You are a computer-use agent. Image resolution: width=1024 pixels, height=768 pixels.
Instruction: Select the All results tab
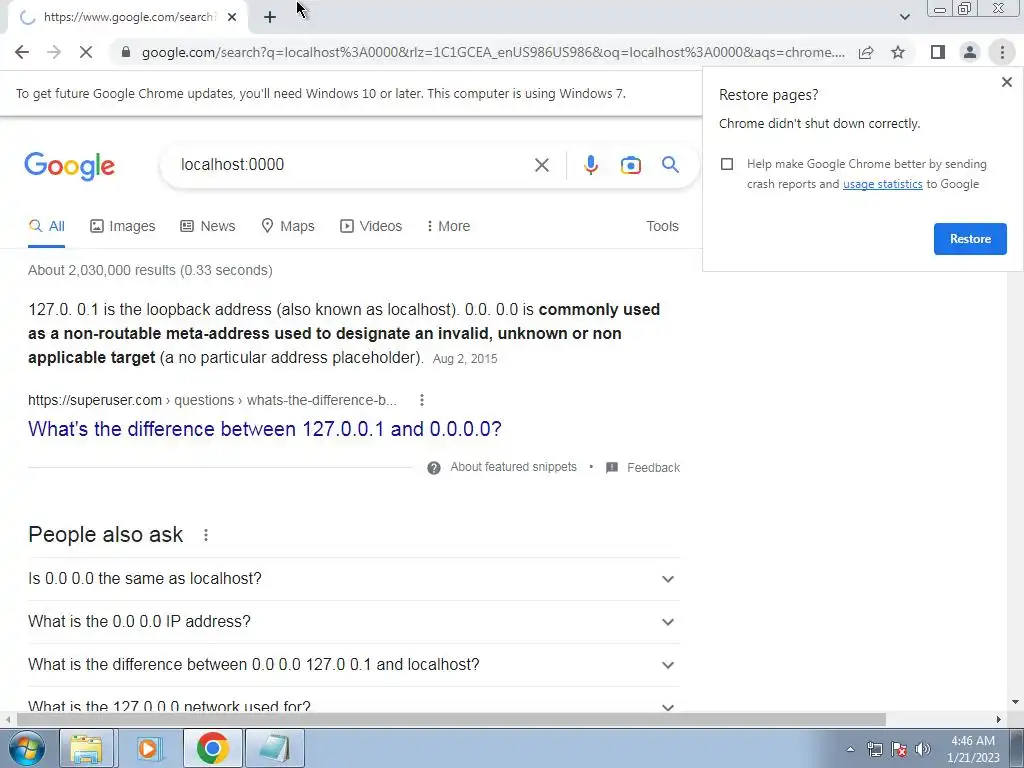[46, 226]
